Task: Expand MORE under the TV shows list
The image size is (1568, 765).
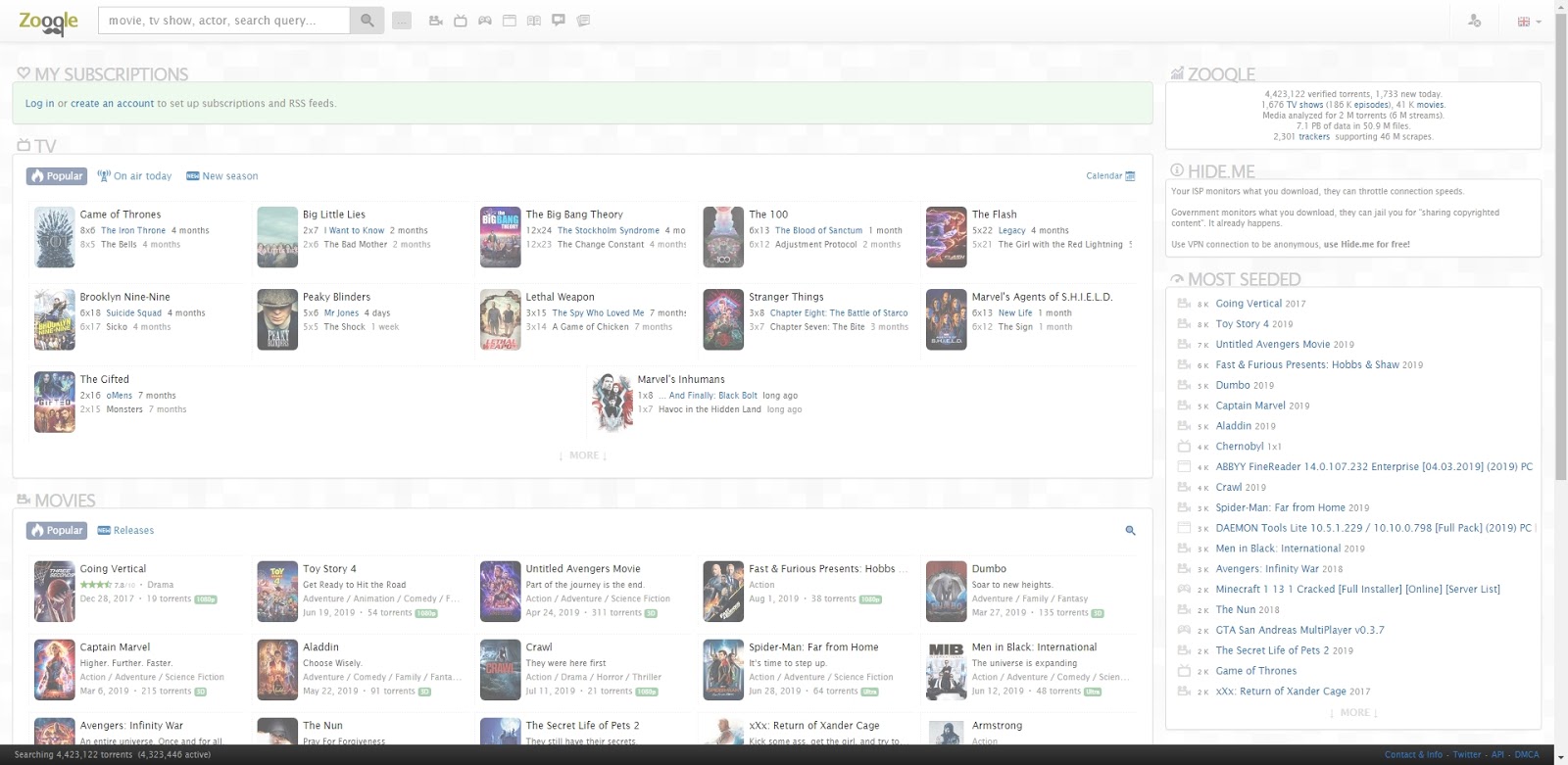Action: (x=583, y=455)
